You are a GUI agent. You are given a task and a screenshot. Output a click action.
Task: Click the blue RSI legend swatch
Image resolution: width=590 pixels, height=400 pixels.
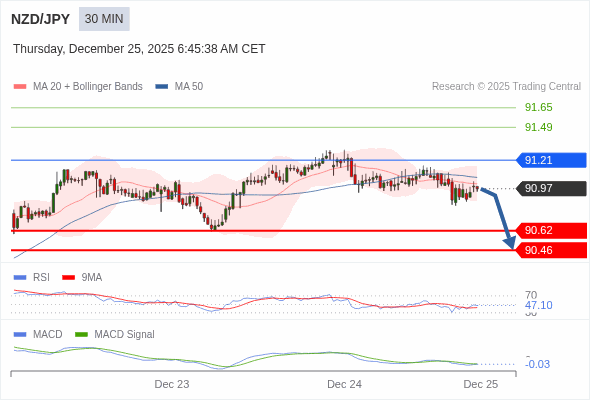(x=20, y=278)
